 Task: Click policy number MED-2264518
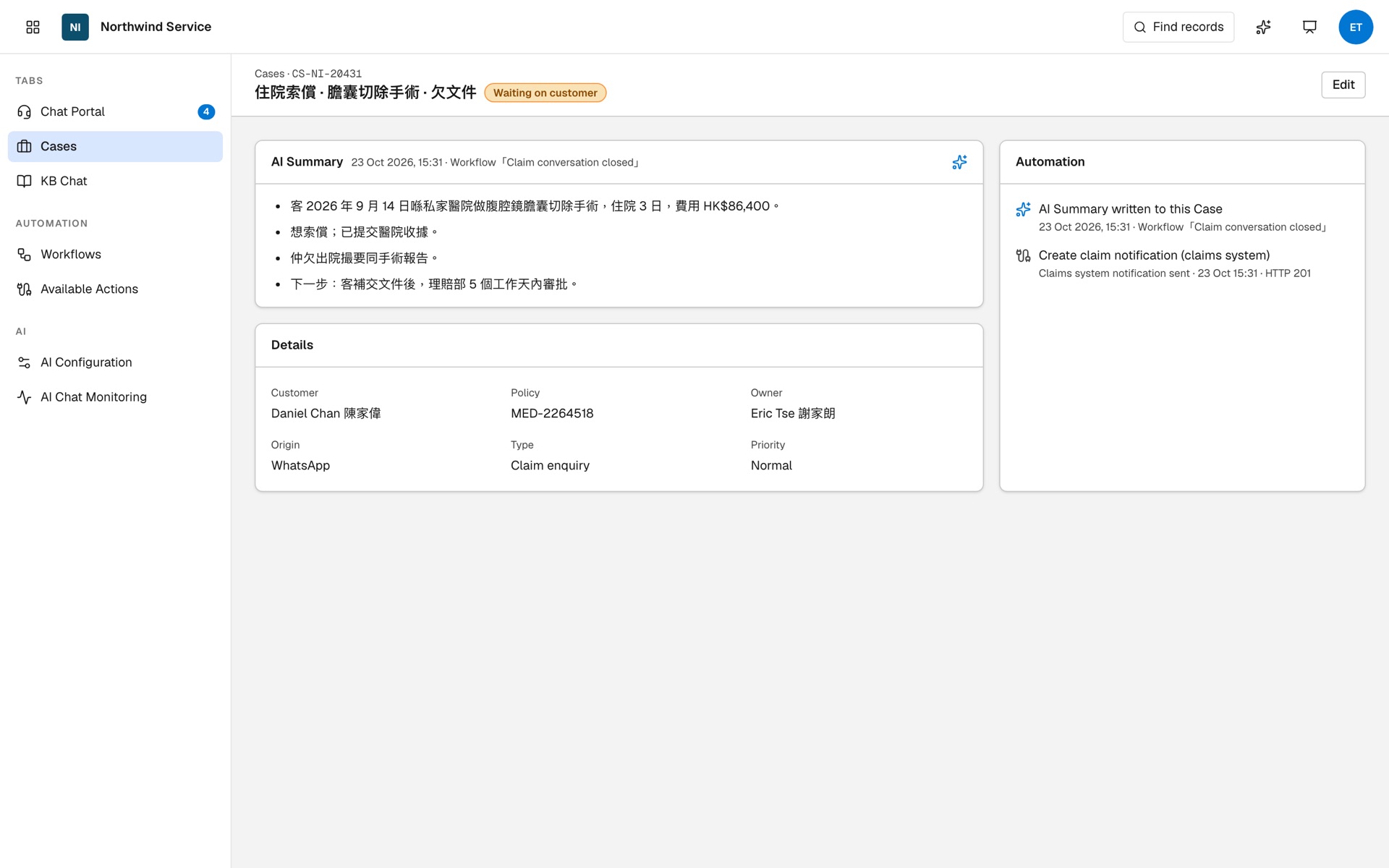click(552, 414)
